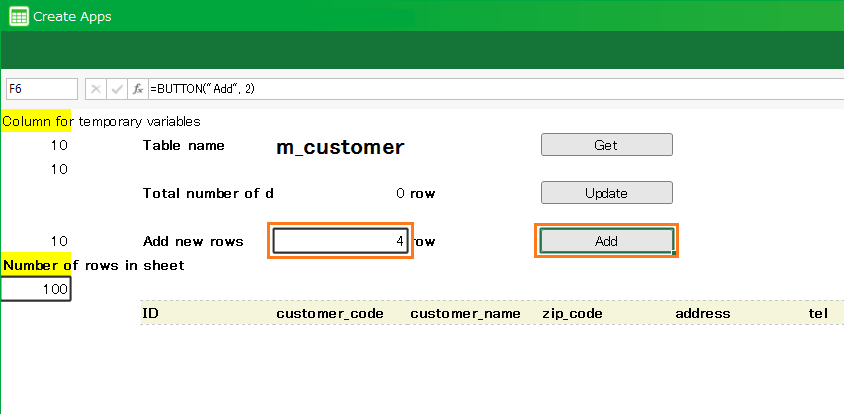
Task: Click the customer_name column header
Action: click(465, 314)
